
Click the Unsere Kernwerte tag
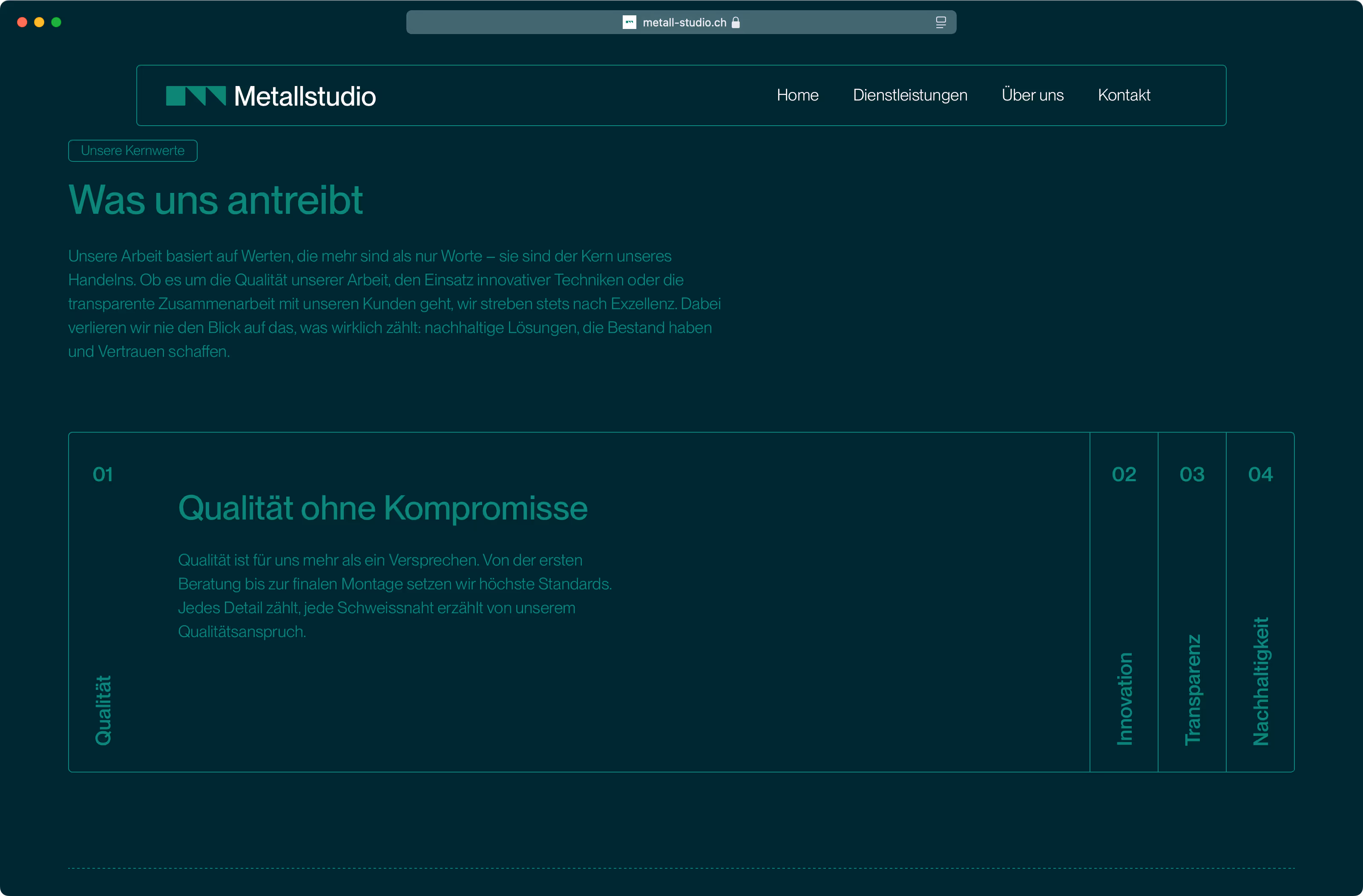133,151
